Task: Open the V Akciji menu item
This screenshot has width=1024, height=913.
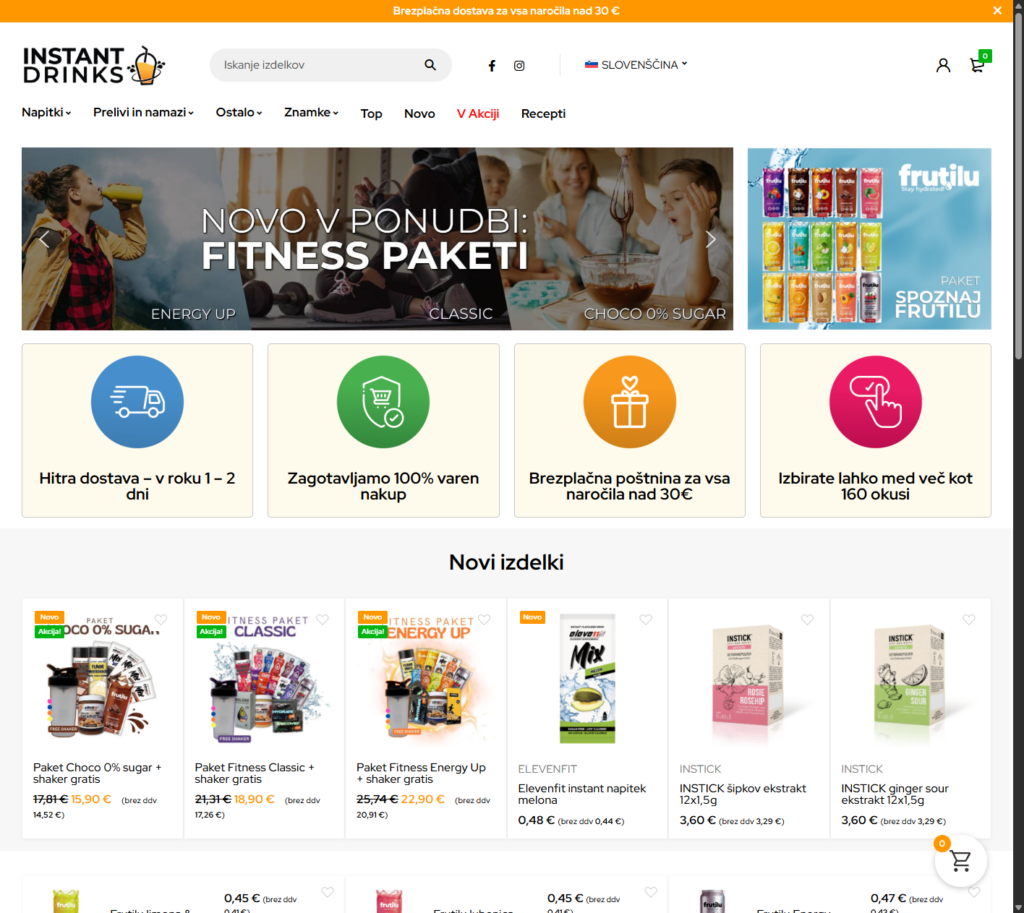Action: pyautogui.click(x=477, y=114)
